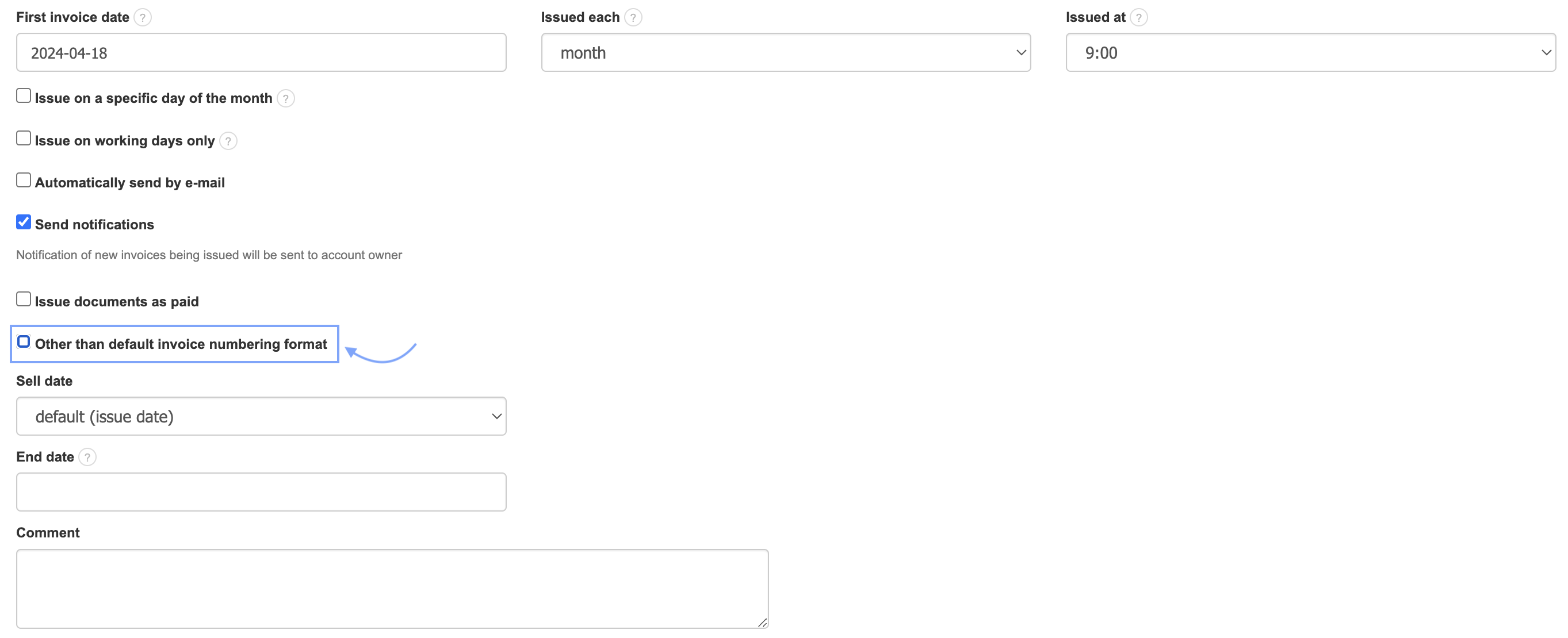Expand the Sell date dropdown
This screenshot has height=638, width=1568.
(261, 417)
